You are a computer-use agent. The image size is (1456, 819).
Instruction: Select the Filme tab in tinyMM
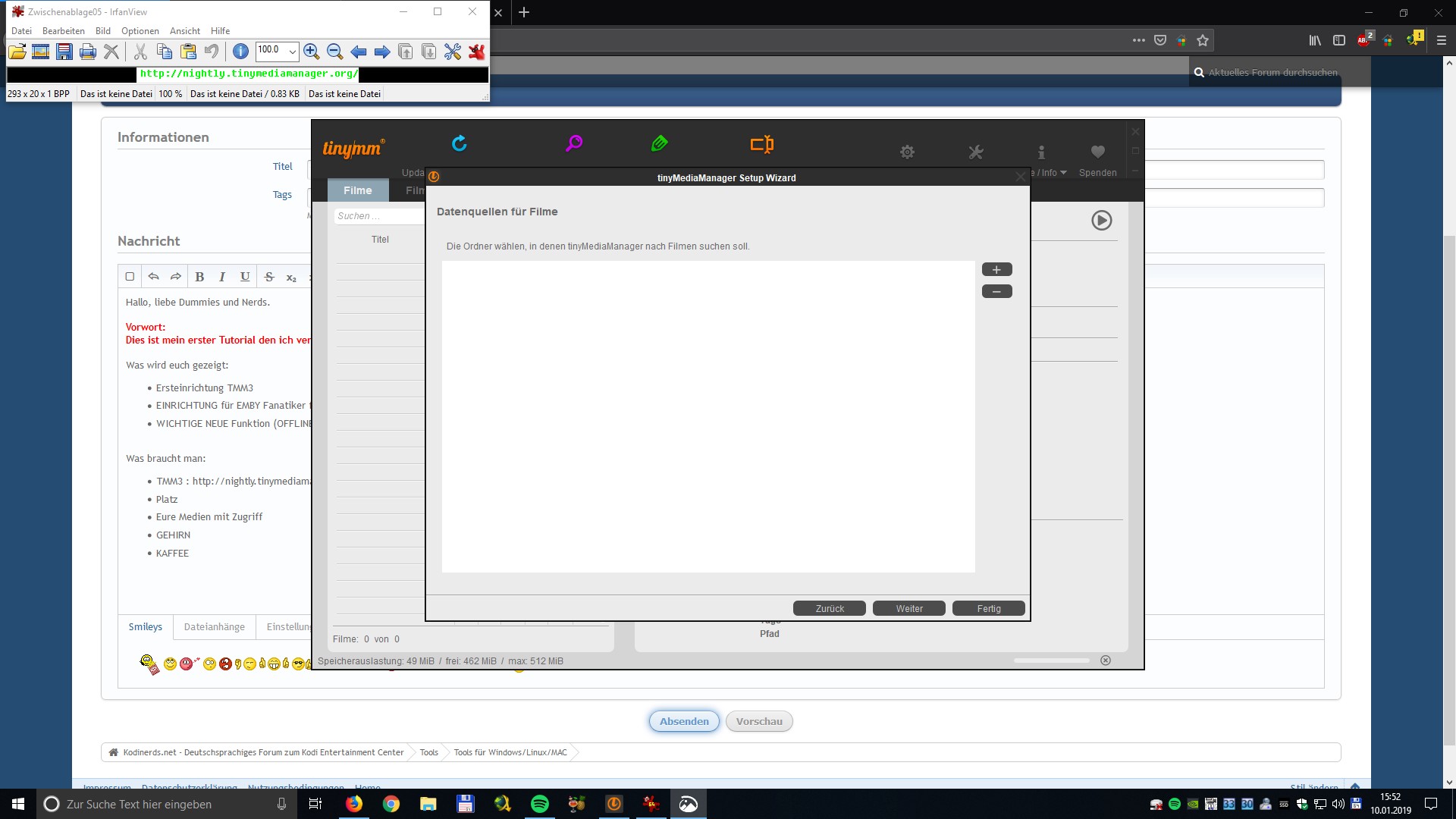[358, 190]
